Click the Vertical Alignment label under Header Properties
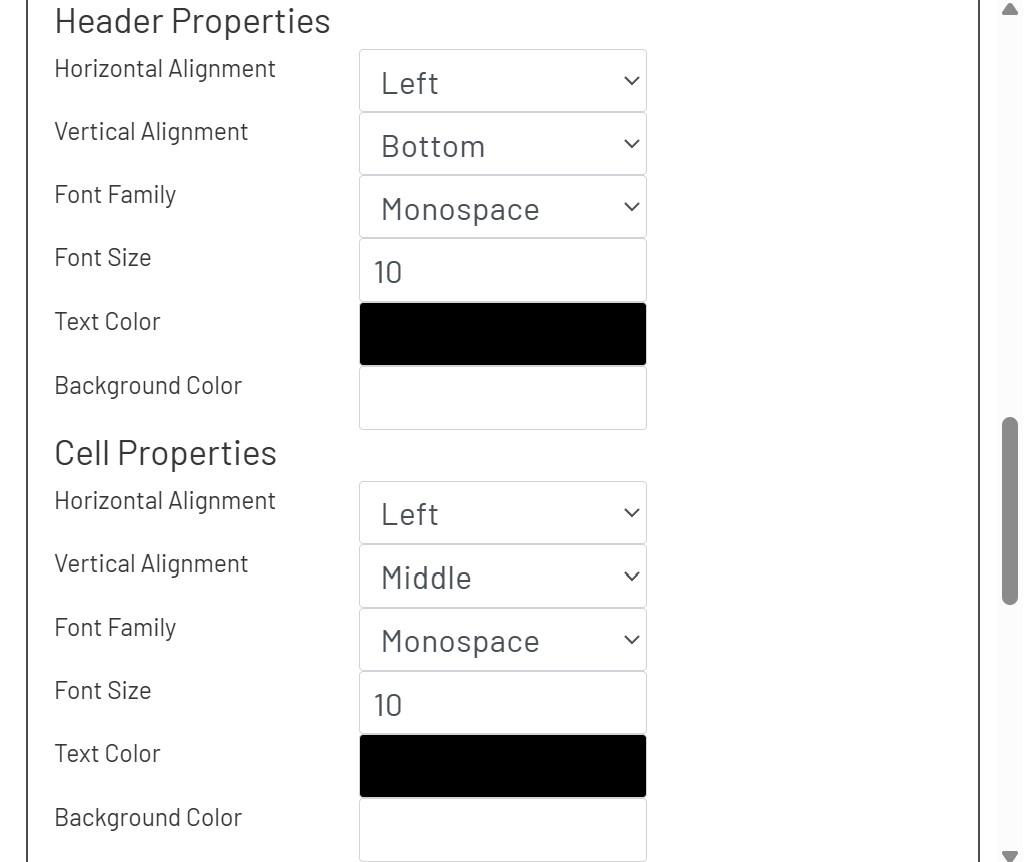The height and width of the screenshot is (862, 1027). point(151,131)
